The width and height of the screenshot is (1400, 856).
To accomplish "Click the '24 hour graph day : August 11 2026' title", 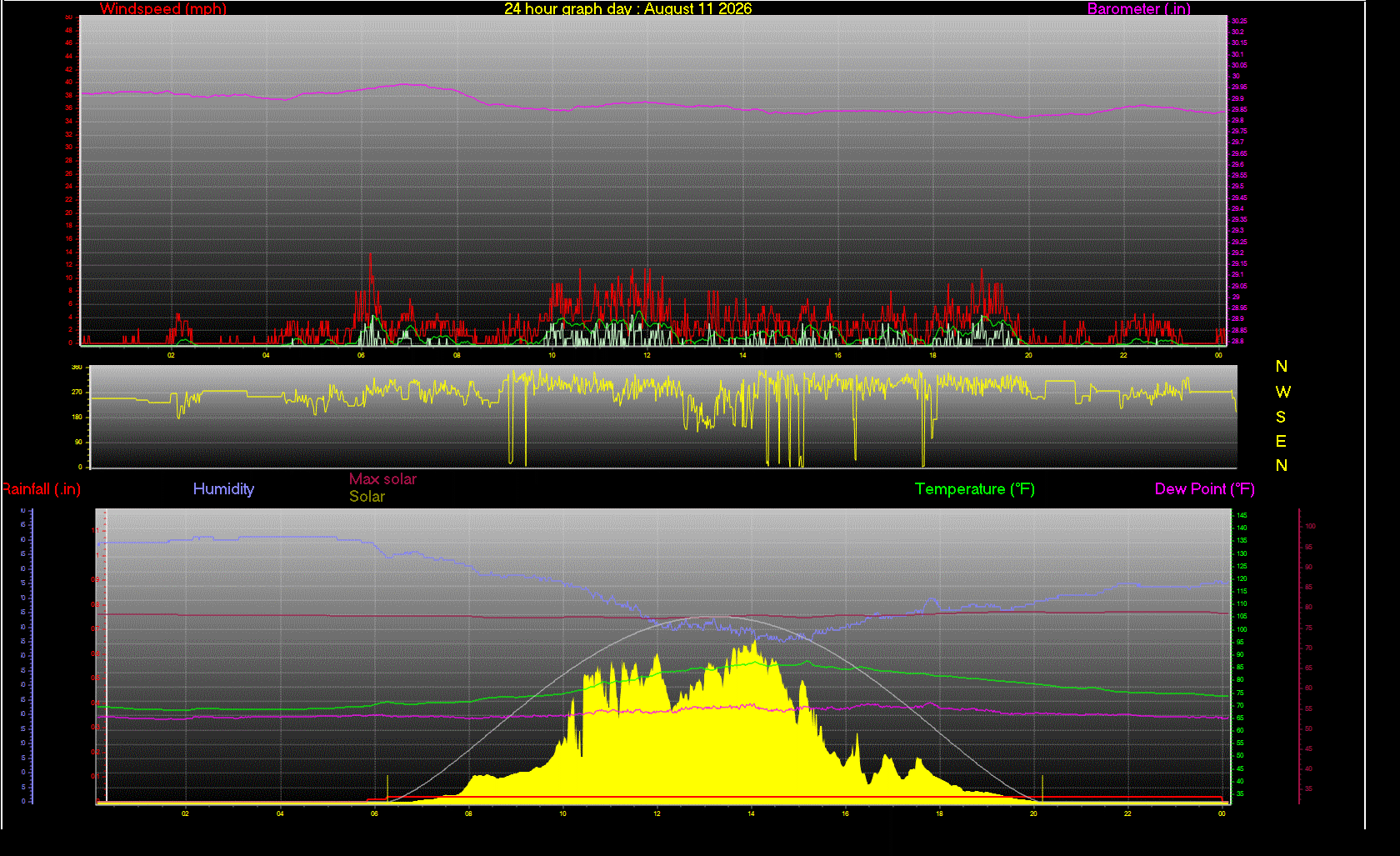I will [x=627, y=8].
